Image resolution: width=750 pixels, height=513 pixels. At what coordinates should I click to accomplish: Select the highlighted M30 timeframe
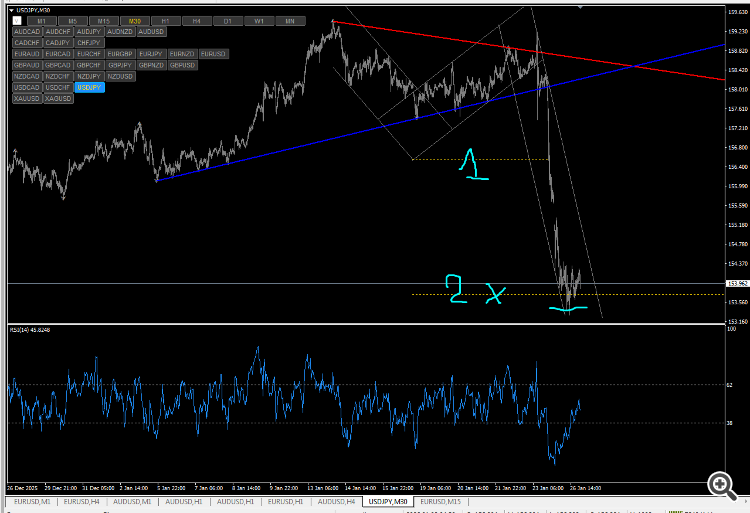click(x=135, y=21)
